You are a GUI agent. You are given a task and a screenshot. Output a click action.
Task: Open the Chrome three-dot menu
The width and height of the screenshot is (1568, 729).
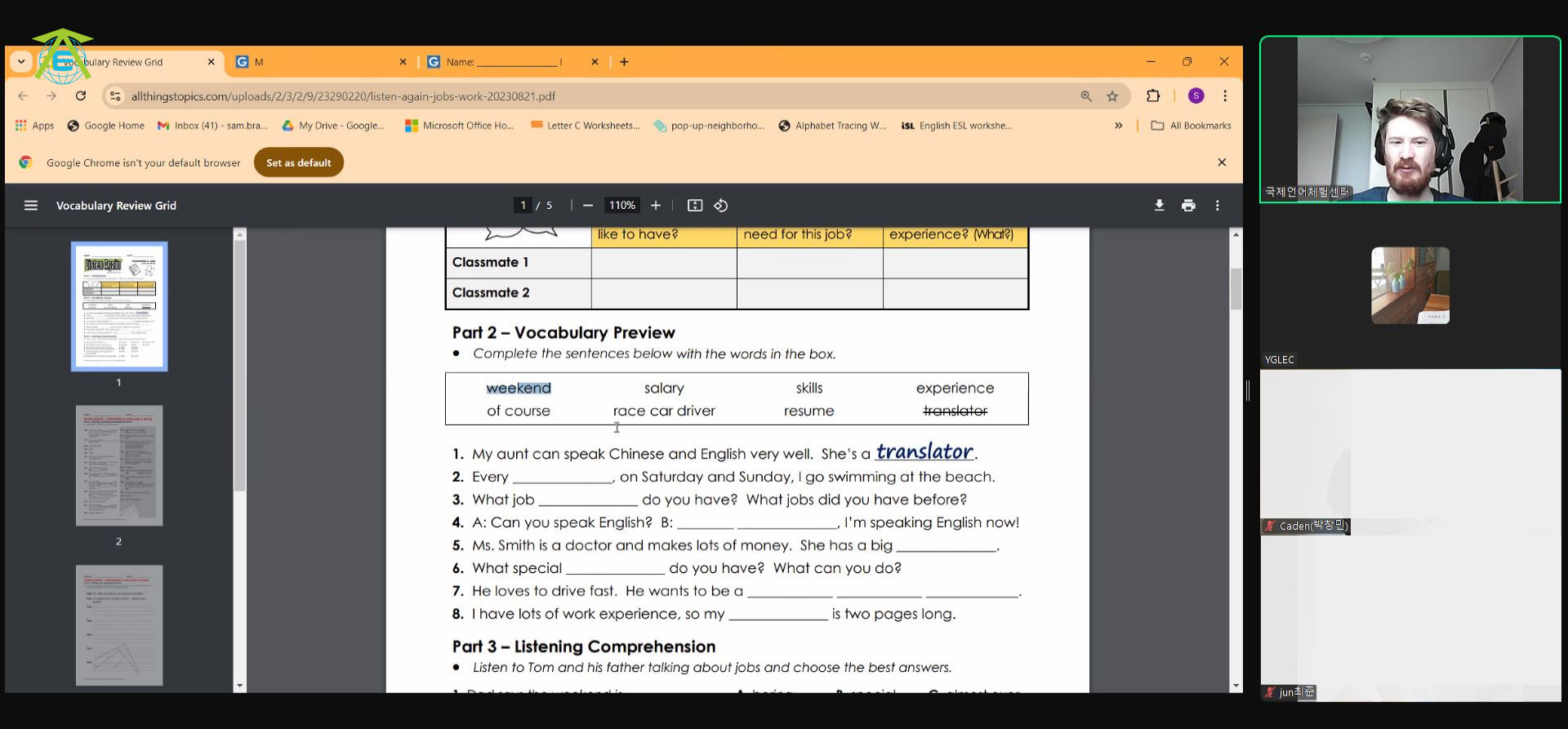1225,96
